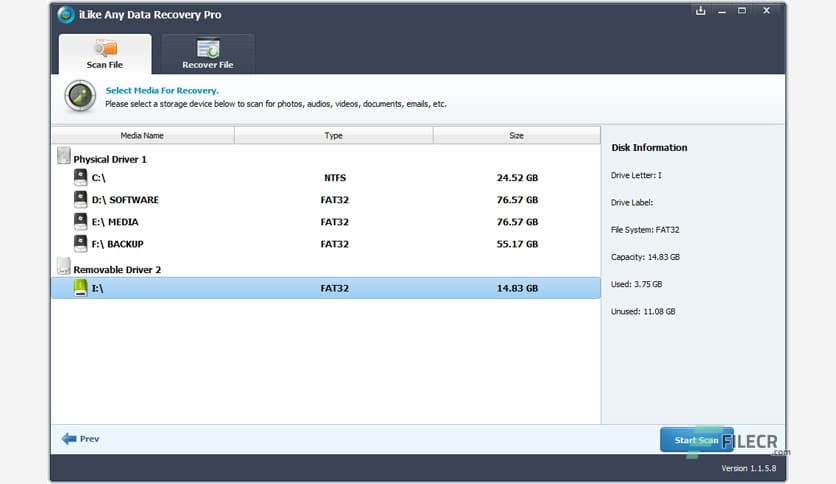The height and width of the screenshot is (484, 836).
Task: Click the 55.17 GB size value
Action: click(x=517, y=244)
